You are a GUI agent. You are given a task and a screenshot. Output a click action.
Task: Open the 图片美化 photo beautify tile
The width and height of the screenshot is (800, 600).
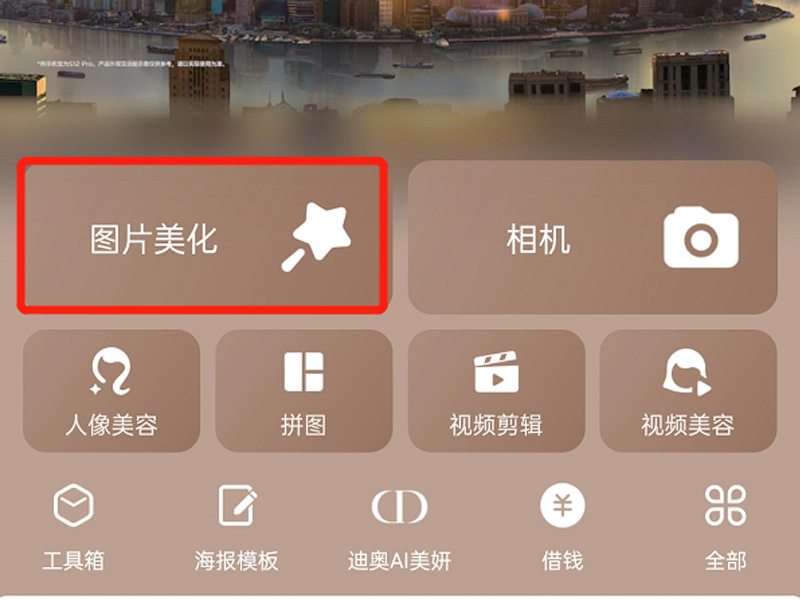(x=203, y=236)
